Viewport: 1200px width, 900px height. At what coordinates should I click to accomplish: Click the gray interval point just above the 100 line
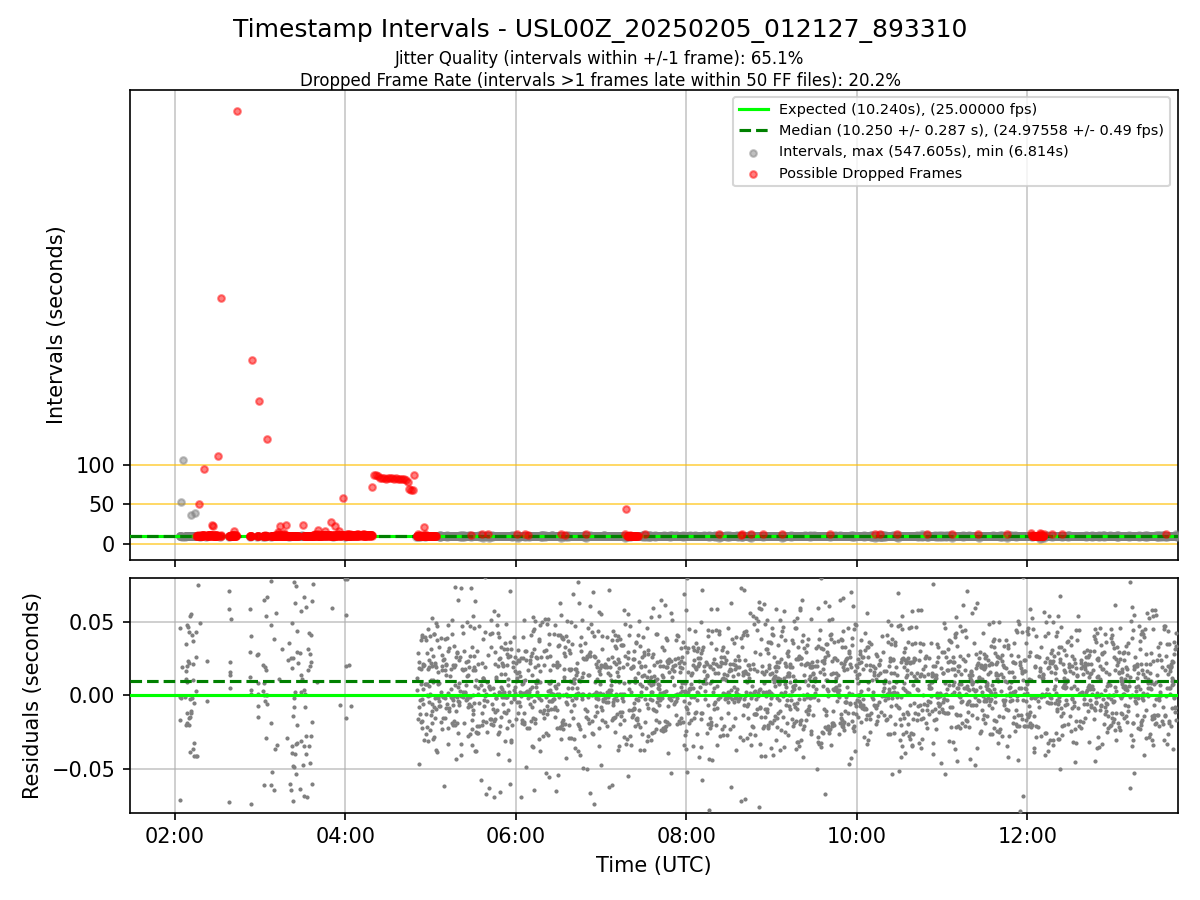[x=183, y=460]
